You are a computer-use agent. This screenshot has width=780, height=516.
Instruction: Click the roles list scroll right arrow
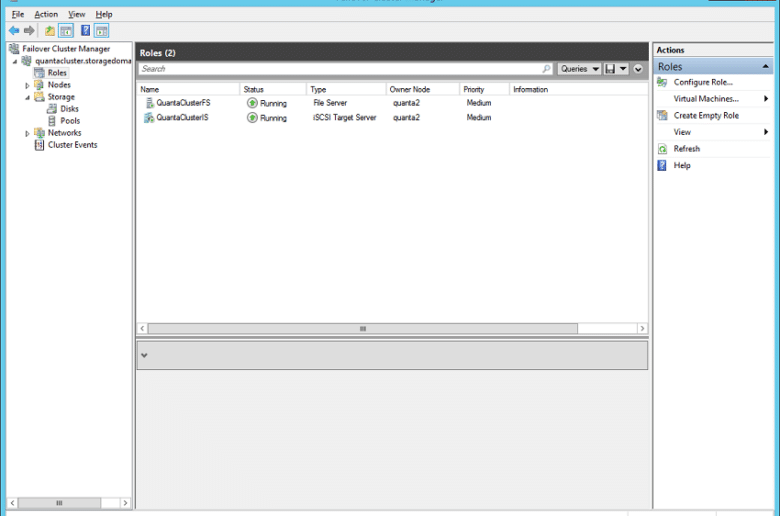coord(642,328)
